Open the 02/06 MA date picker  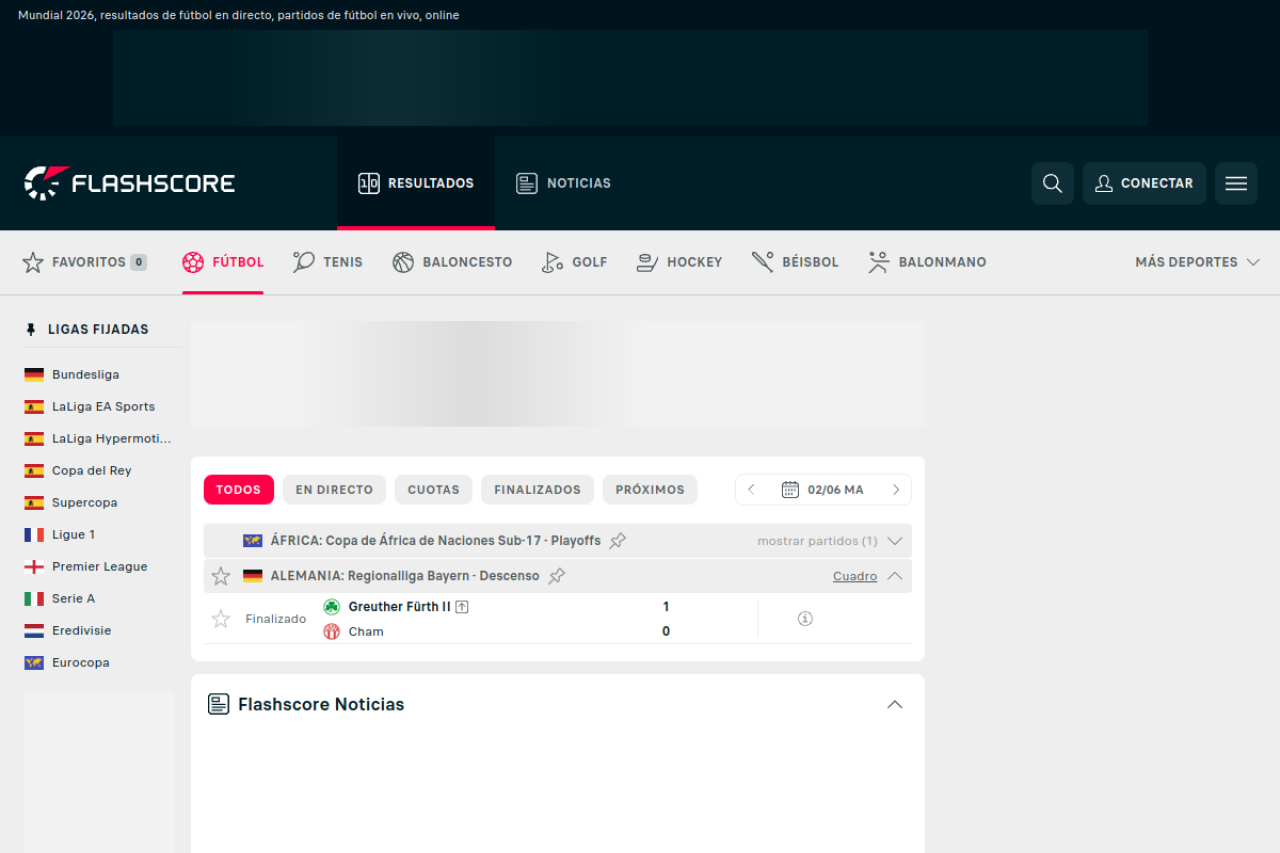pyautogui.click(x=823, y=490)
